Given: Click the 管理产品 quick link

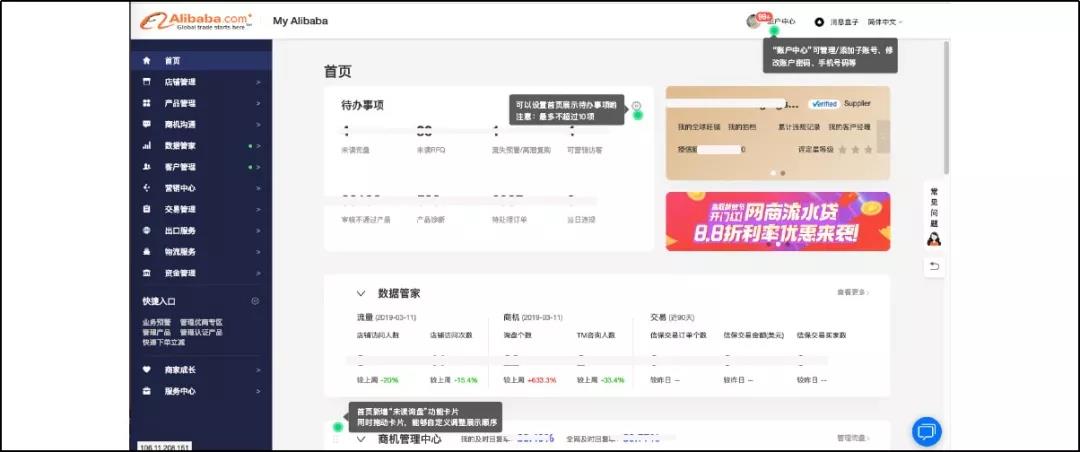Looking at the screenshot, I should [156, 332].
